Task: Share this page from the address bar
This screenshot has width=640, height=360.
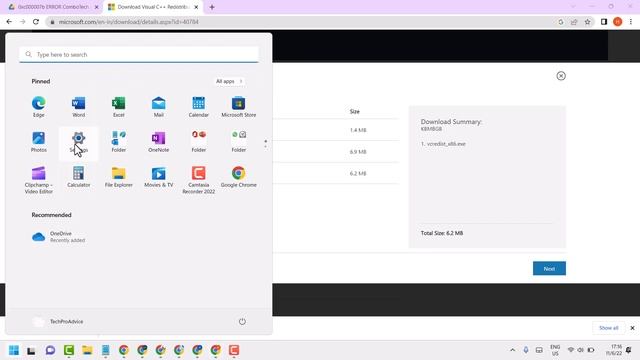Action: (574, 22)
